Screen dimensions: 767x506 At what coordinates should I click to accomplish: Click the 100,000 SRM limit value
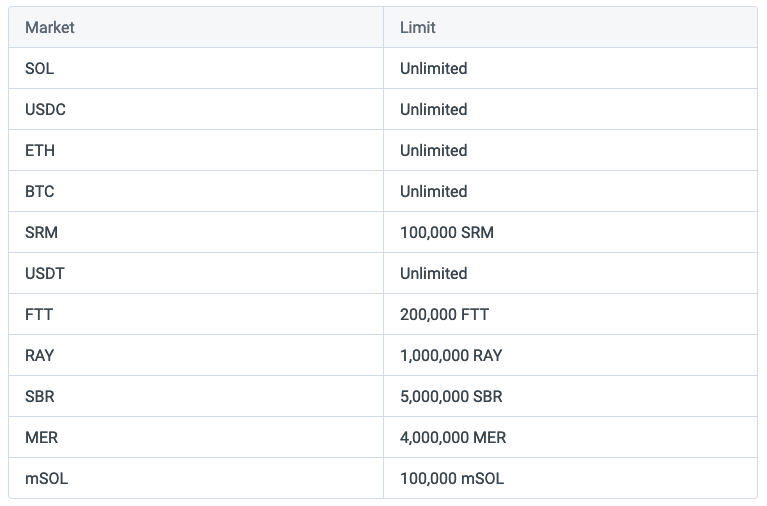click(x=447, y=232)
